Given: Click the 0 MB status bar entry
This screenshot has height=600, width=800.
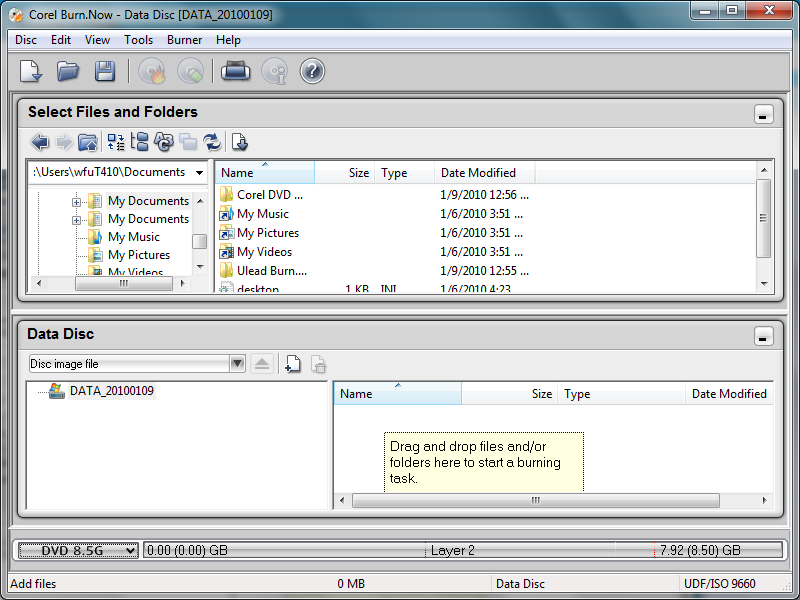Looking at the screenshot, I should [351, 584].
